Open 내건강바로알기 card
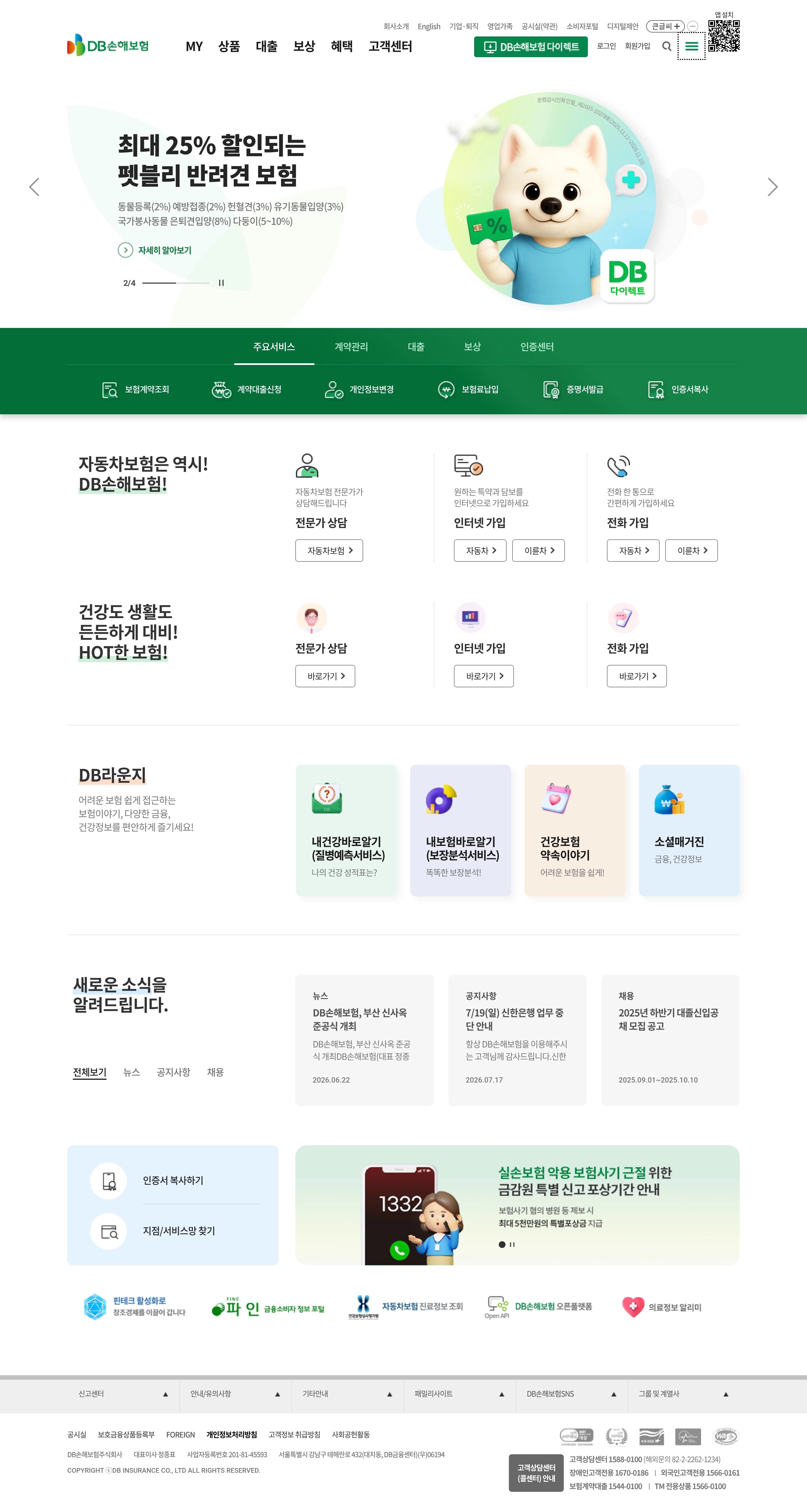This screenshot has width=807, height=1512. [x=346, y=831]
